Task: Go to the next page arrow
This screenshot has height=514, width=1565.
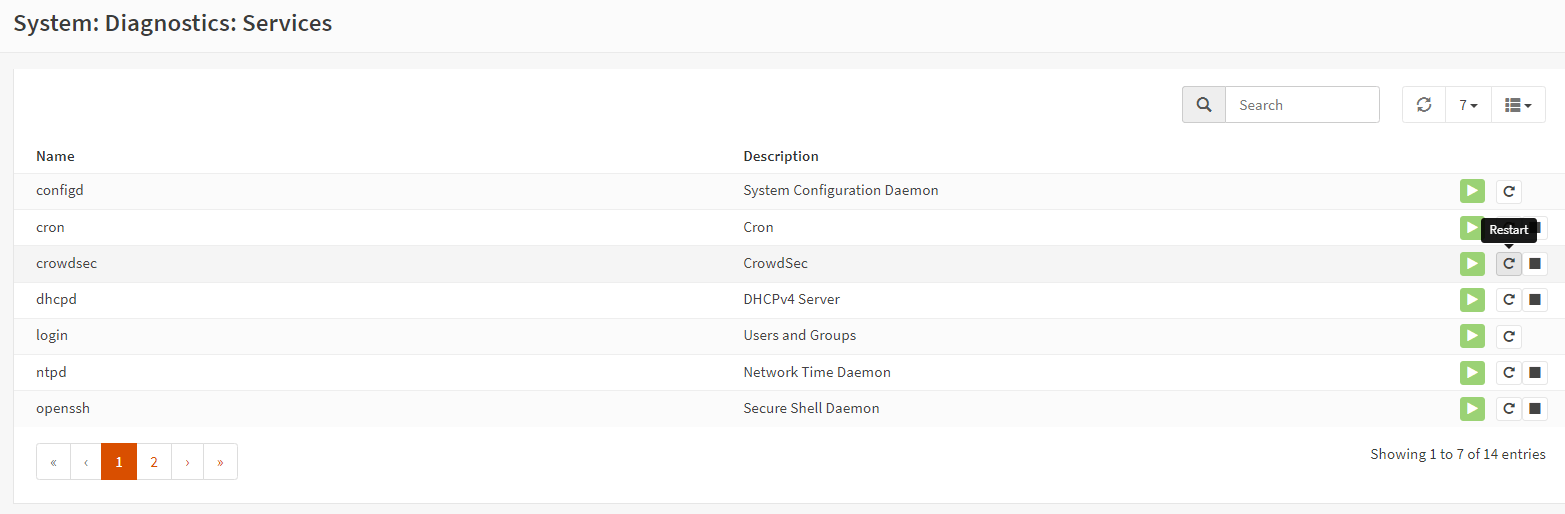Action: tap(187, 462)
